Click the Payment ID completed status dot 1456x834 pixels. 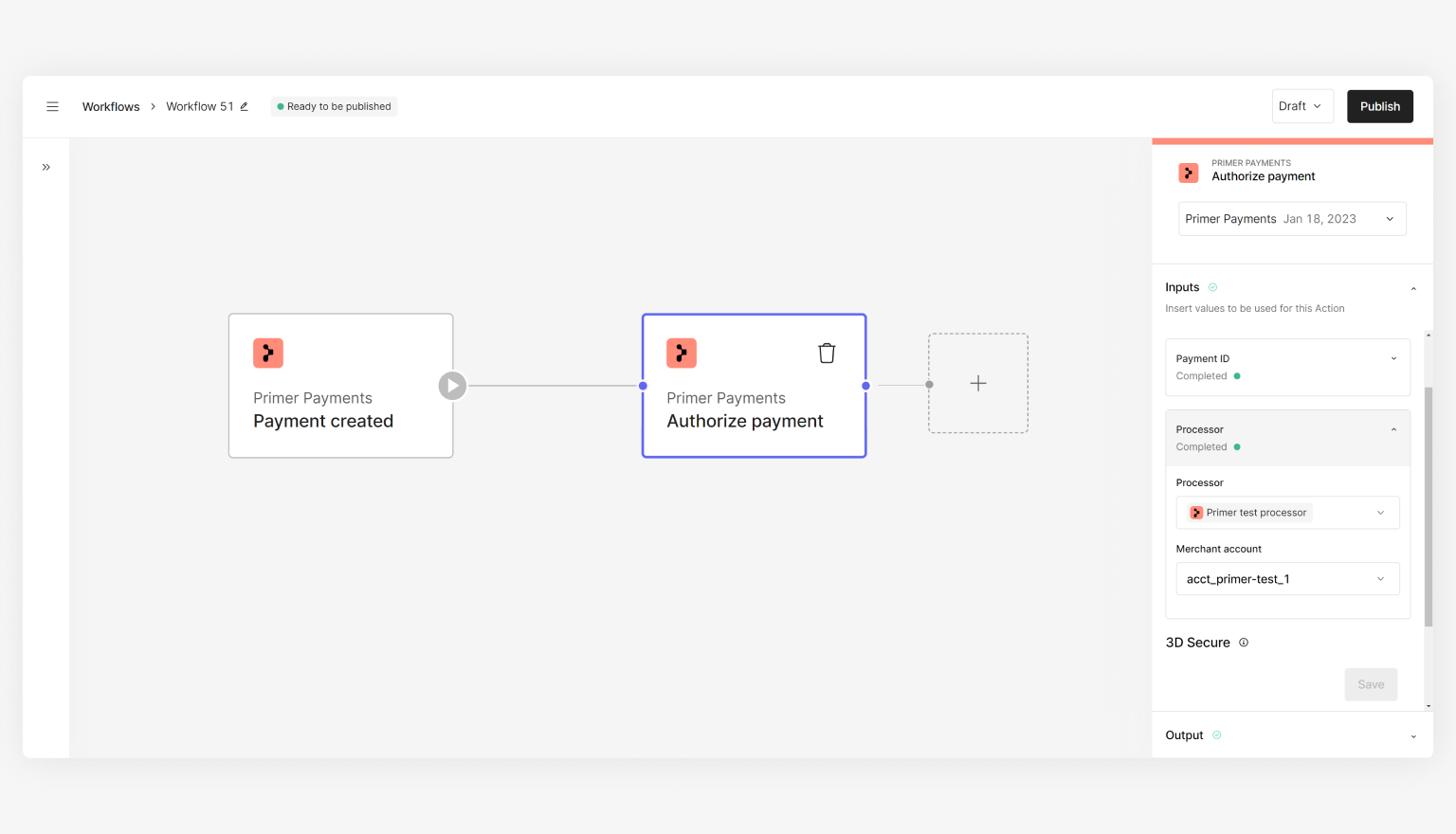coord(1237,376)
